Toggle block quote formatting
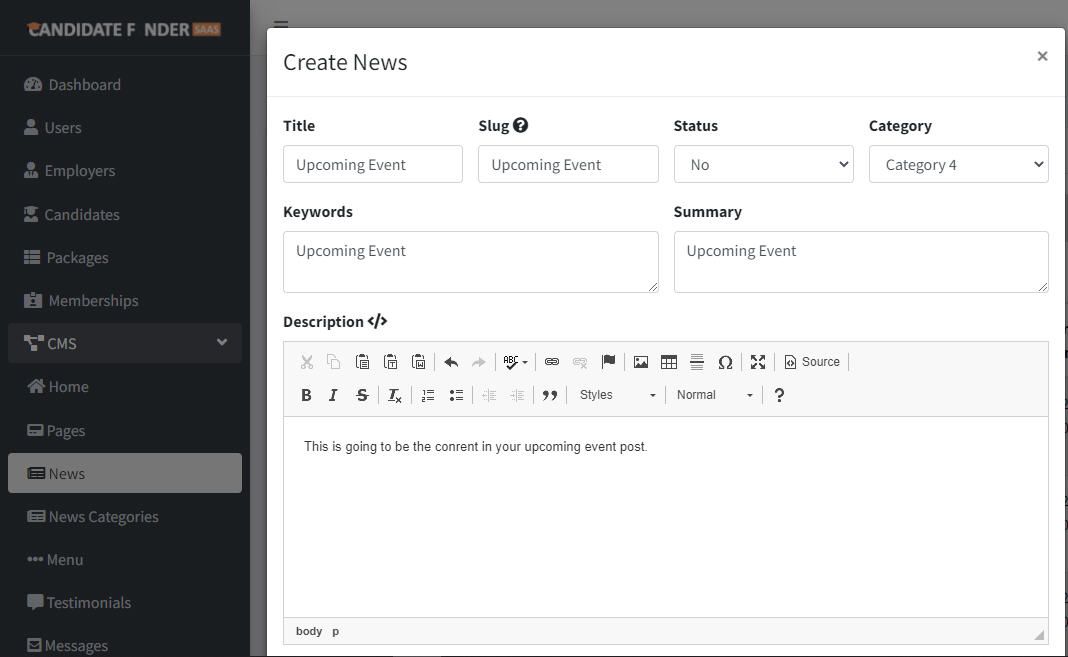The height and width of the screenshot is (657, 1068). pos(550,395)
